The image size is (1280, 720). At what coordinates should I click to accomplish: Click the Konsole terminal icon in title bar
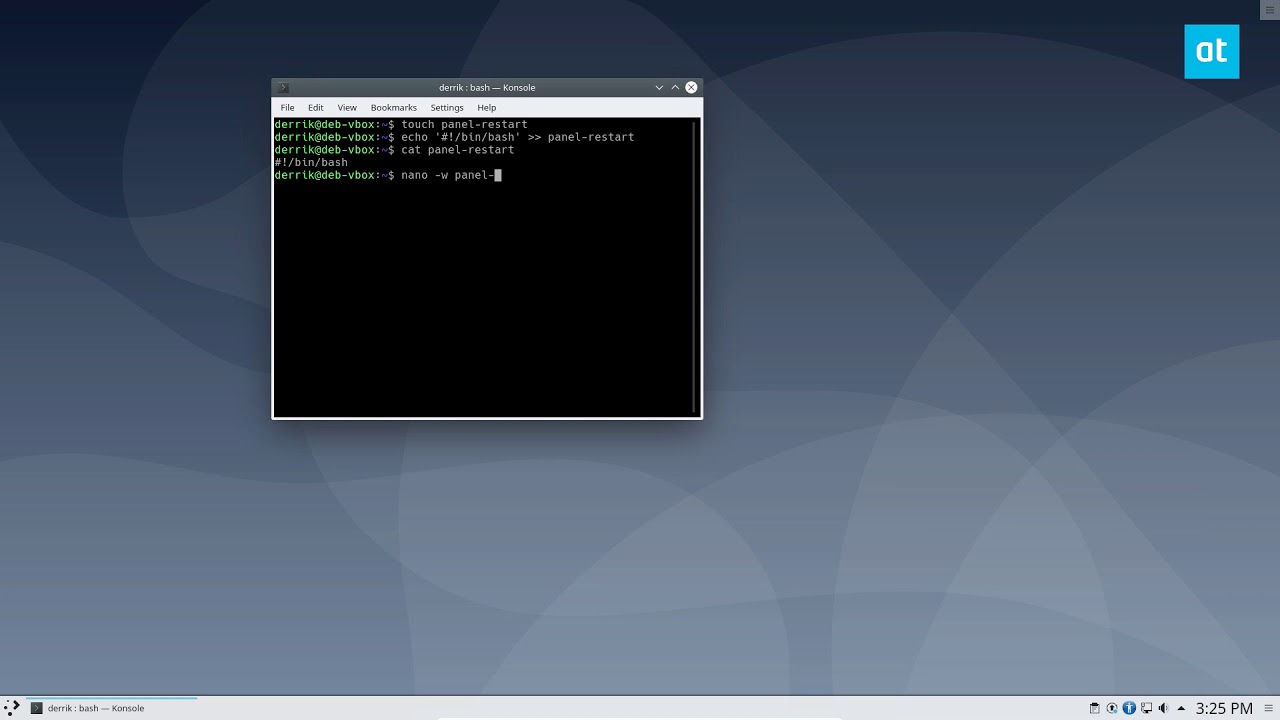283,87
